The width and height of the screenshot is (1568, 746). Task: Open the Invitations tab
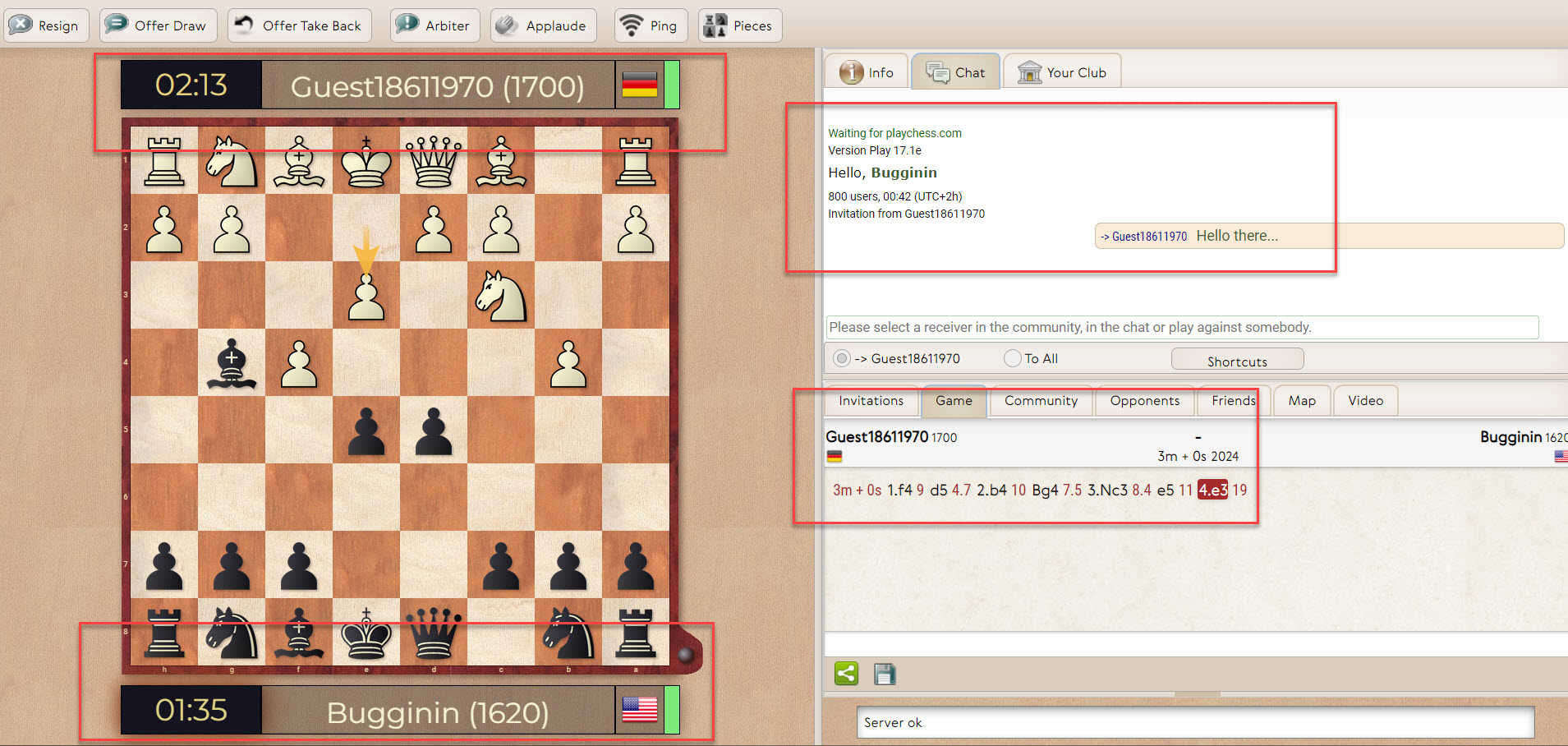pyautogui.click(x=871, y=401)
